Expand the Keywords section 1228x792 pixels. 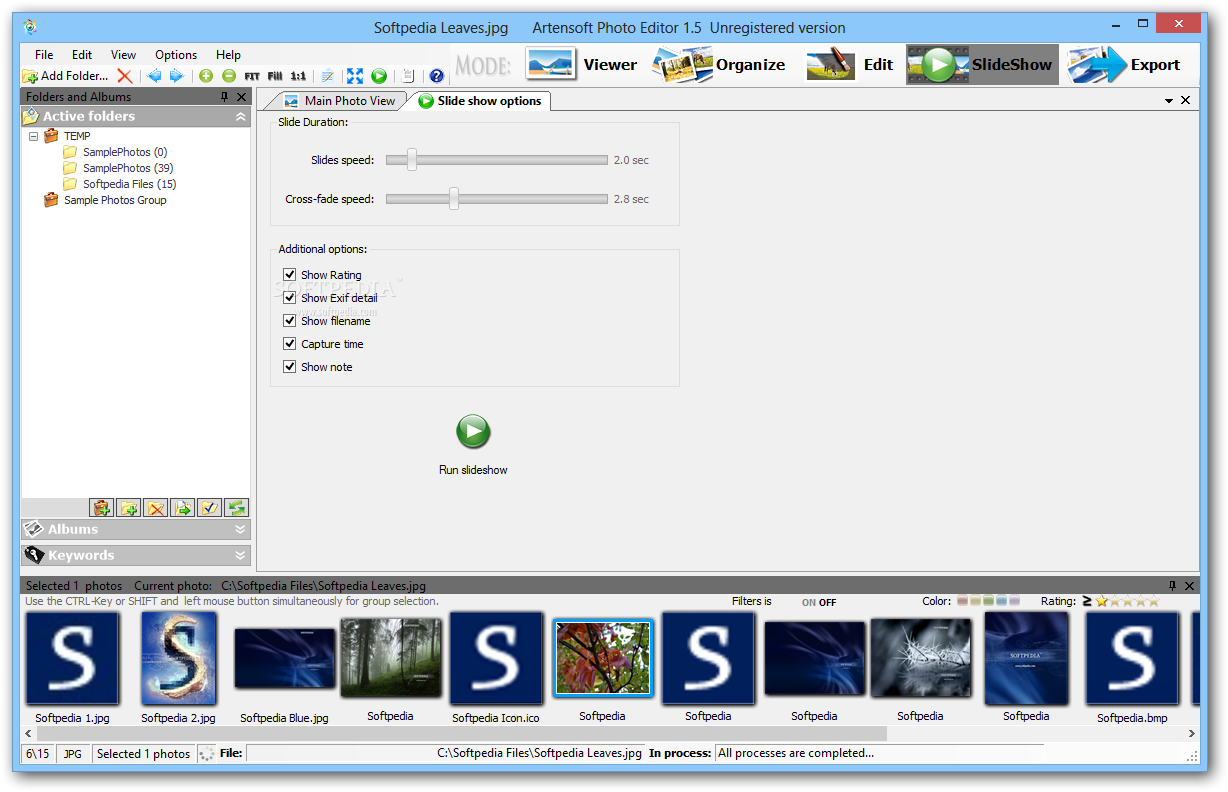click(241, 556)
